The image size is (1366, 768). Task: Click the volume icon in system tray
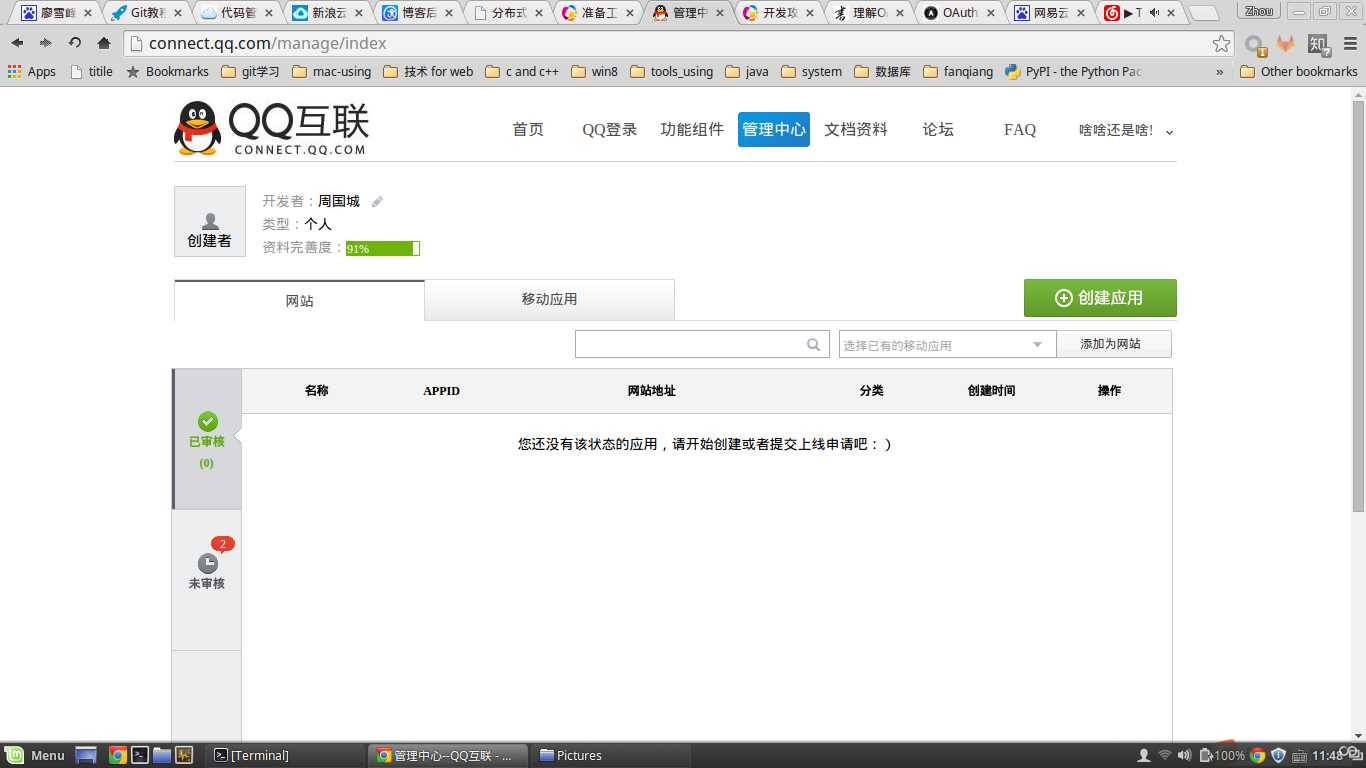click(1184, 755)
